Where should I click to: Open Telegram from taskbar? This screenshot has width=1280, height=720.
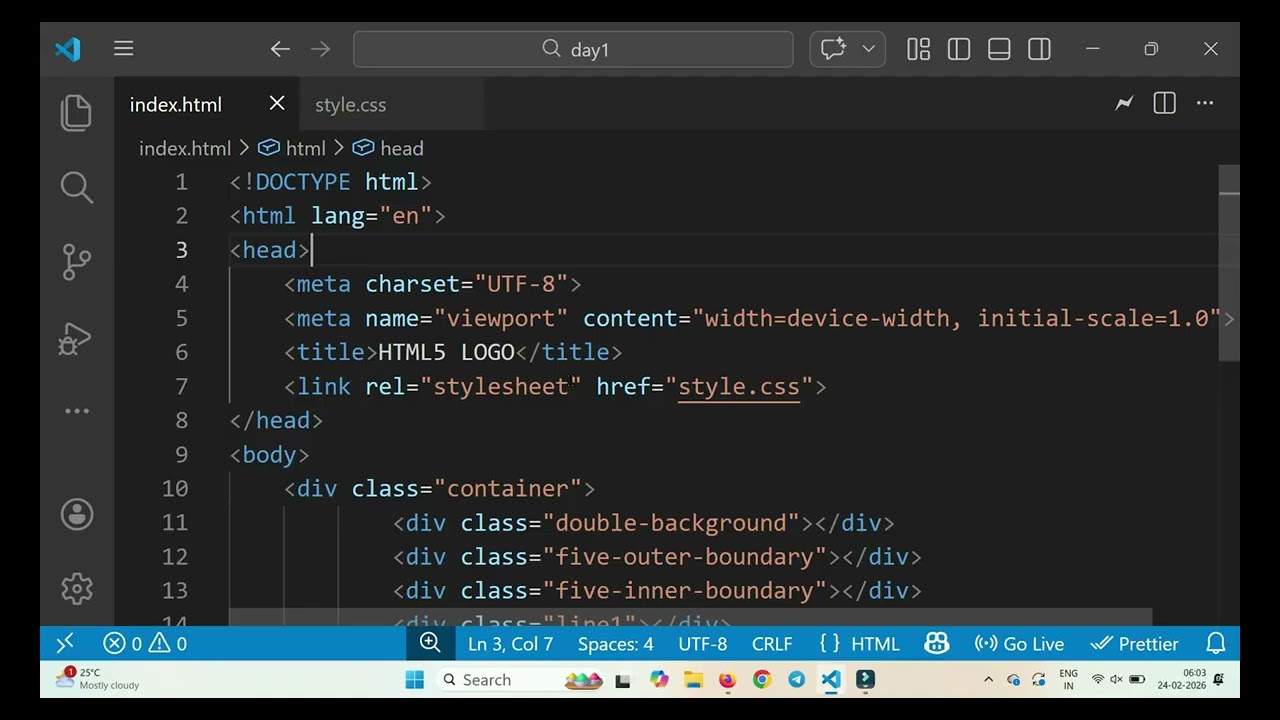[796, 680]
